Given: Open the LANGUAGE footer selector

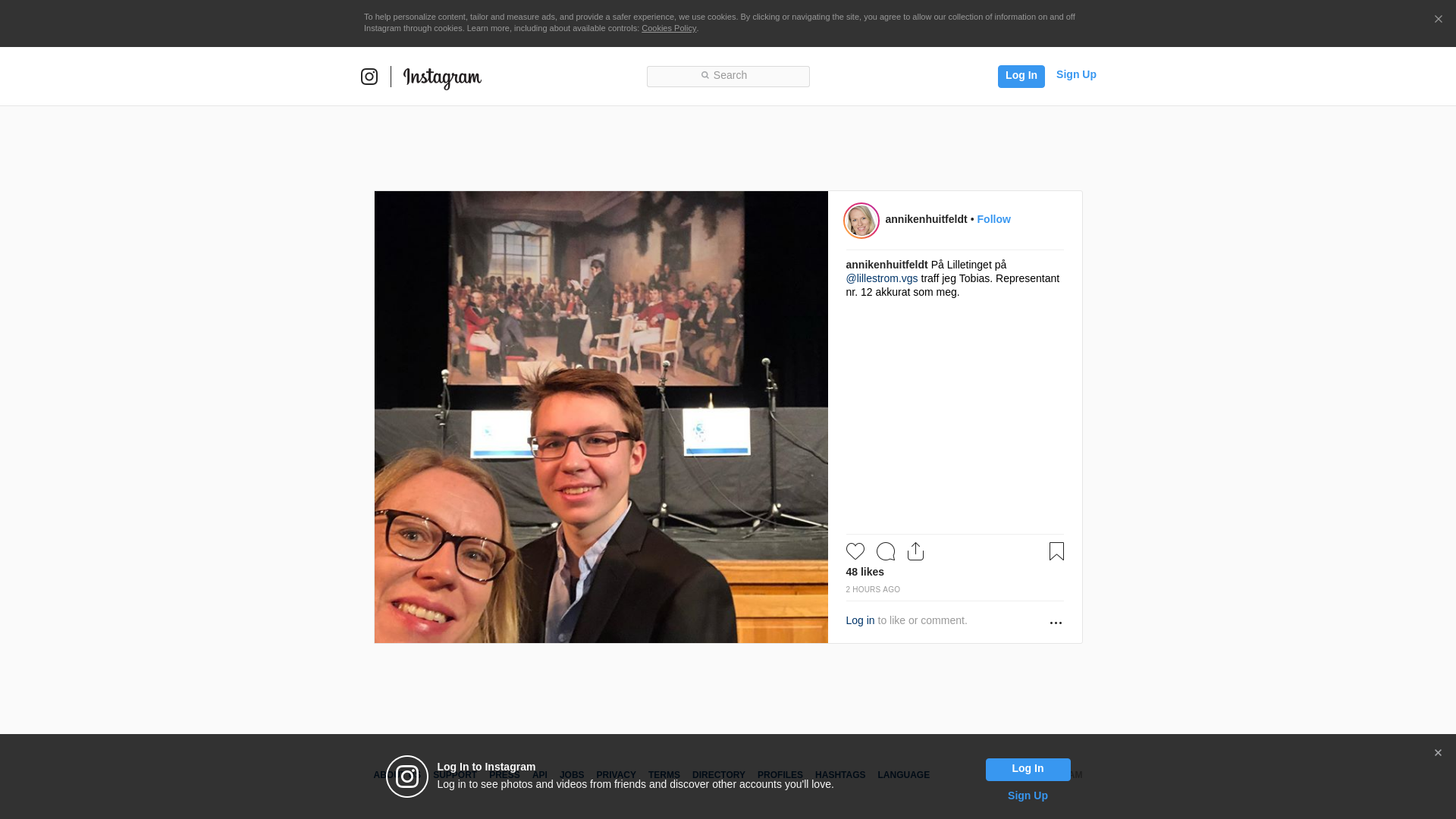Looking at the screenshot, I should tap(904, 775).
